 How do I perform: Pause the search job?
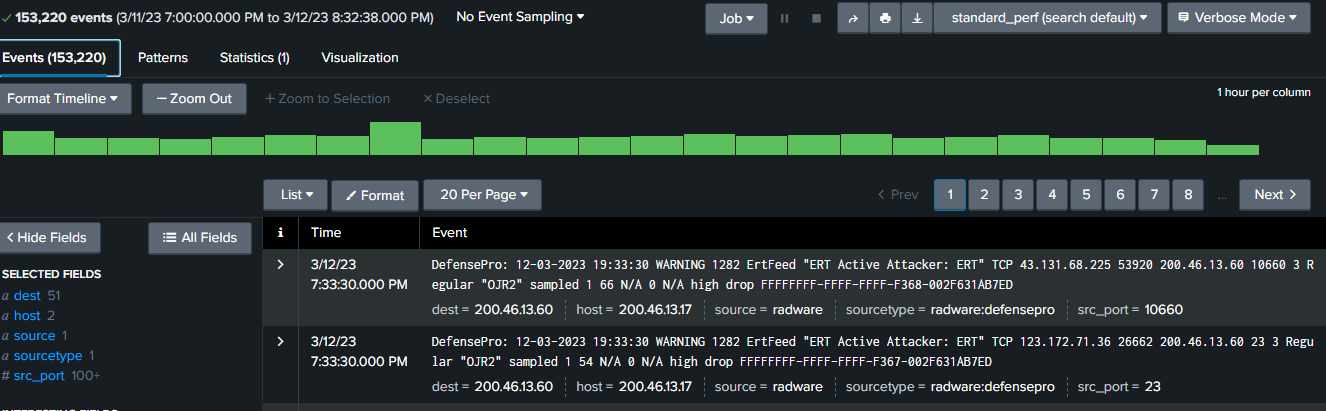pos(784,18)
